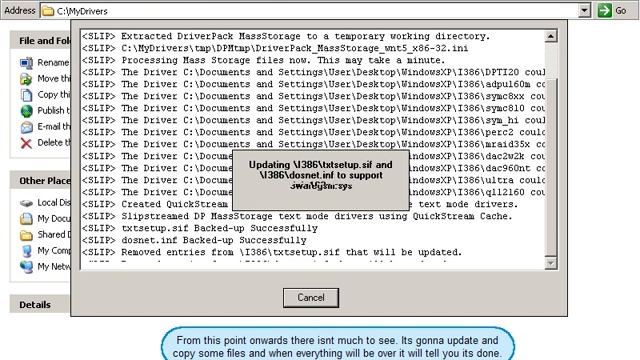Click 'Slipstreamed DP MassStorage text mode' line
The height and width of the screenshot is (360, 640).
(297, 216)
